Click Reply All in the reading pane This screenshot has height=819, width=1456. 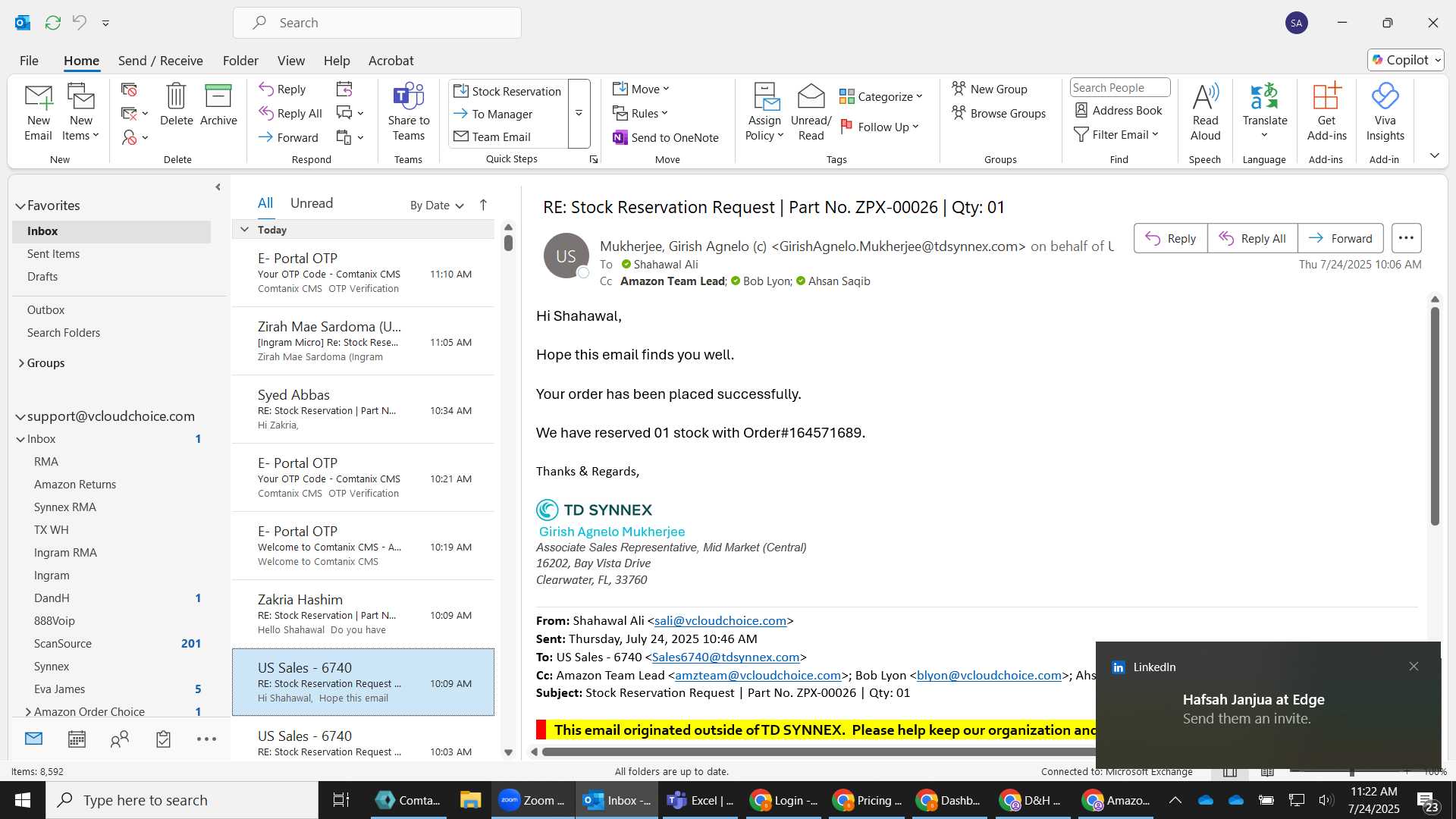click(x=1252, y=238)
